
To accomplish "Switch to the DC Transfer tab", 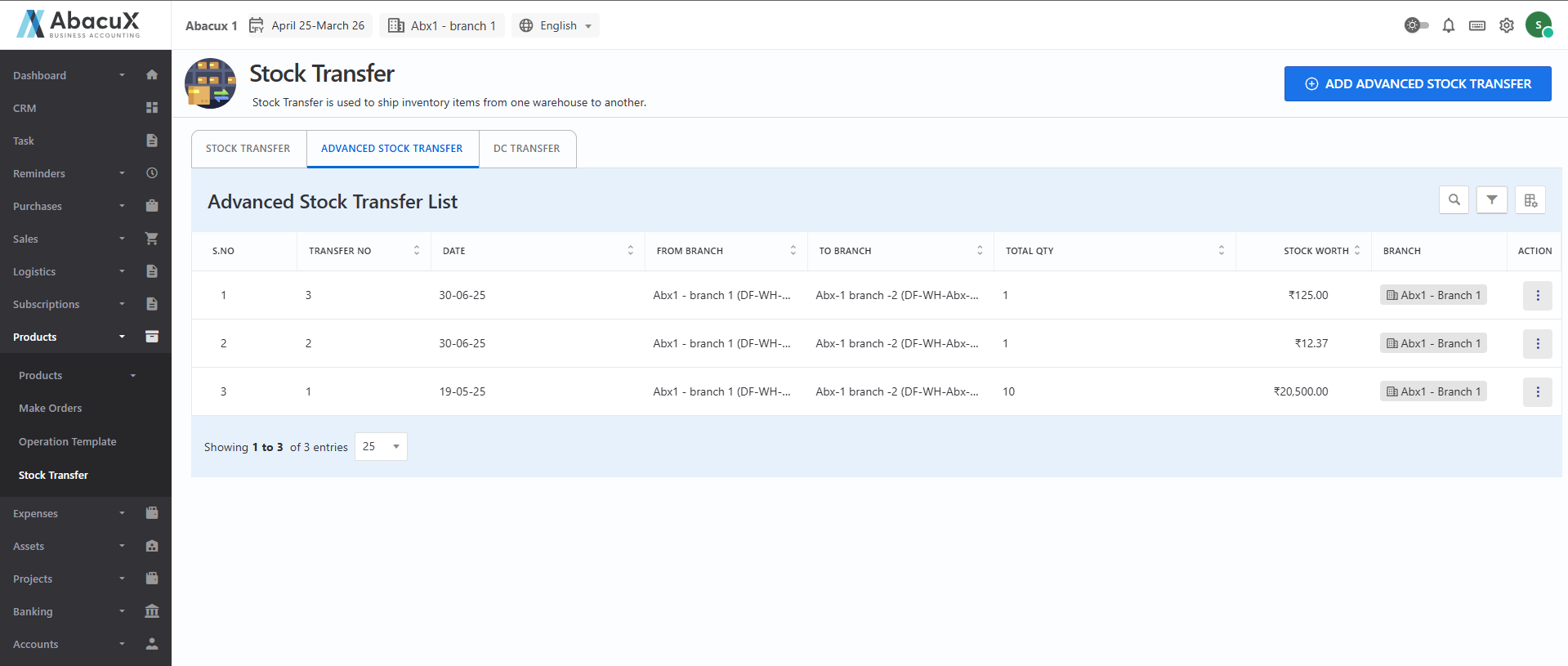I will click(x=527, y=149).
